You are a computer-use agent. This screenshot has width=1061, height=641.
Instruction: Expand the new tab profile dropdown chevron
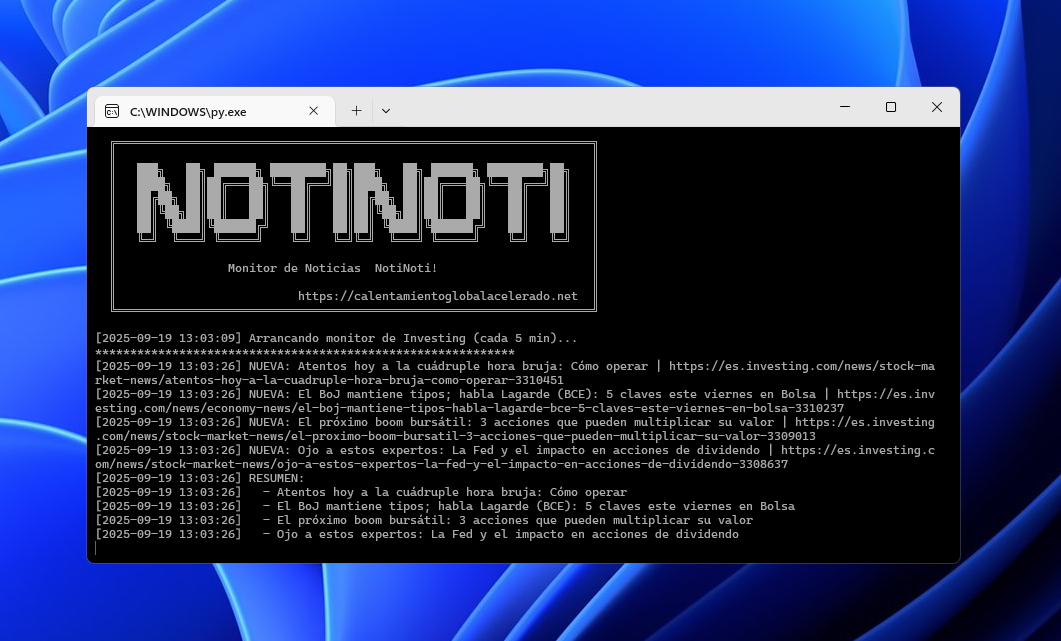(386, 111)
